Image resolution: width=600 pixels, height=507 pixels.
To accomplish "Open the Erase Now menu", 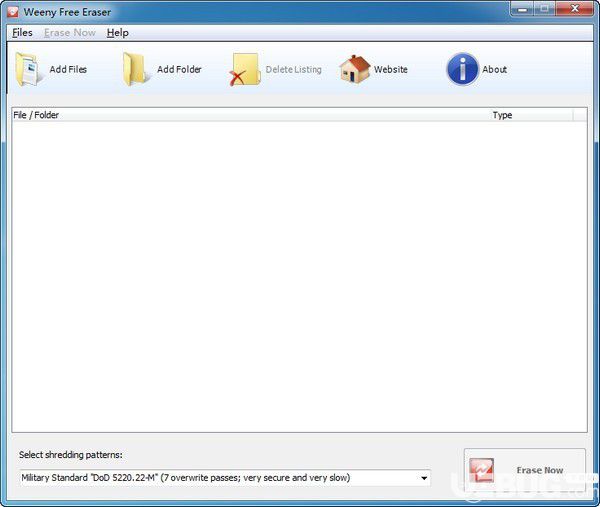I will point(70,33).
